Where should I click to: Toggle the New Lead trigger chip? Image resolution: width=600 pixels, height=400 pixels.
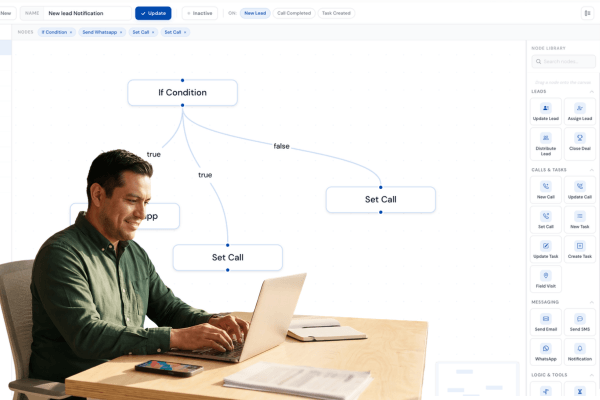(x=255, y=13)
